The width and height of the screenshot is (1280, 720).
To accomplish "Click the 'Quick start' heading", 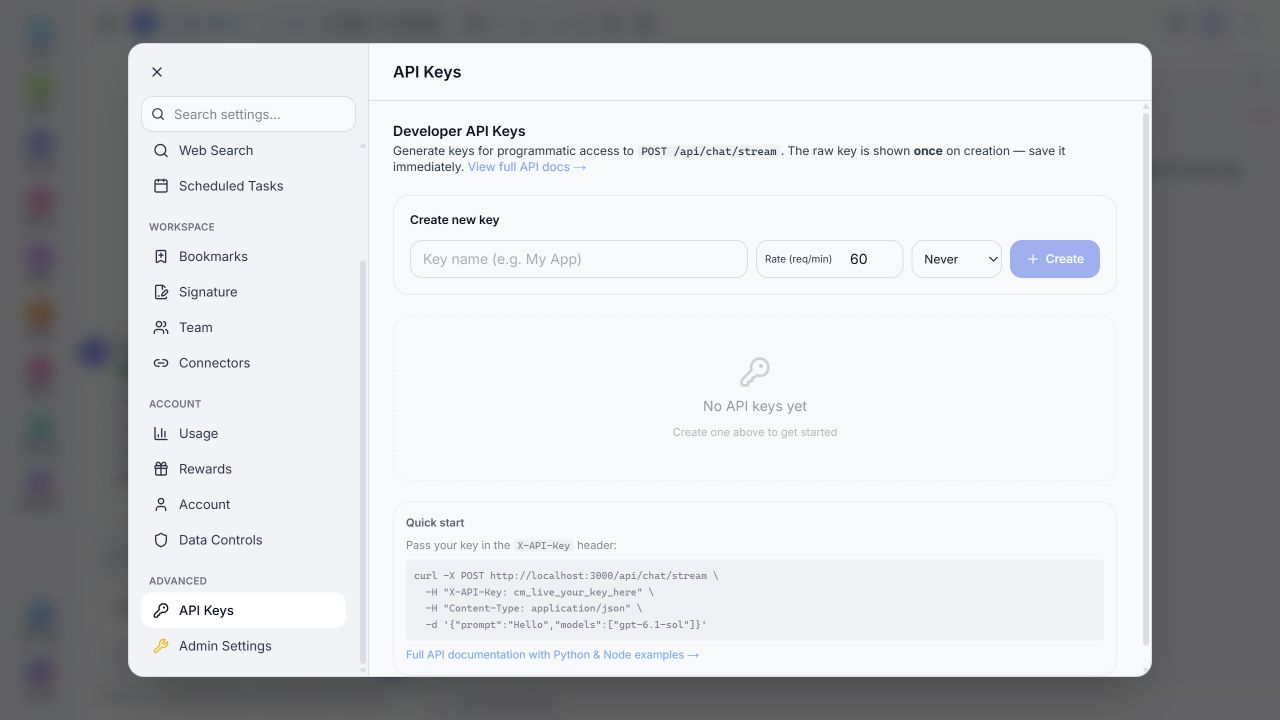I will tap(435, 523).
